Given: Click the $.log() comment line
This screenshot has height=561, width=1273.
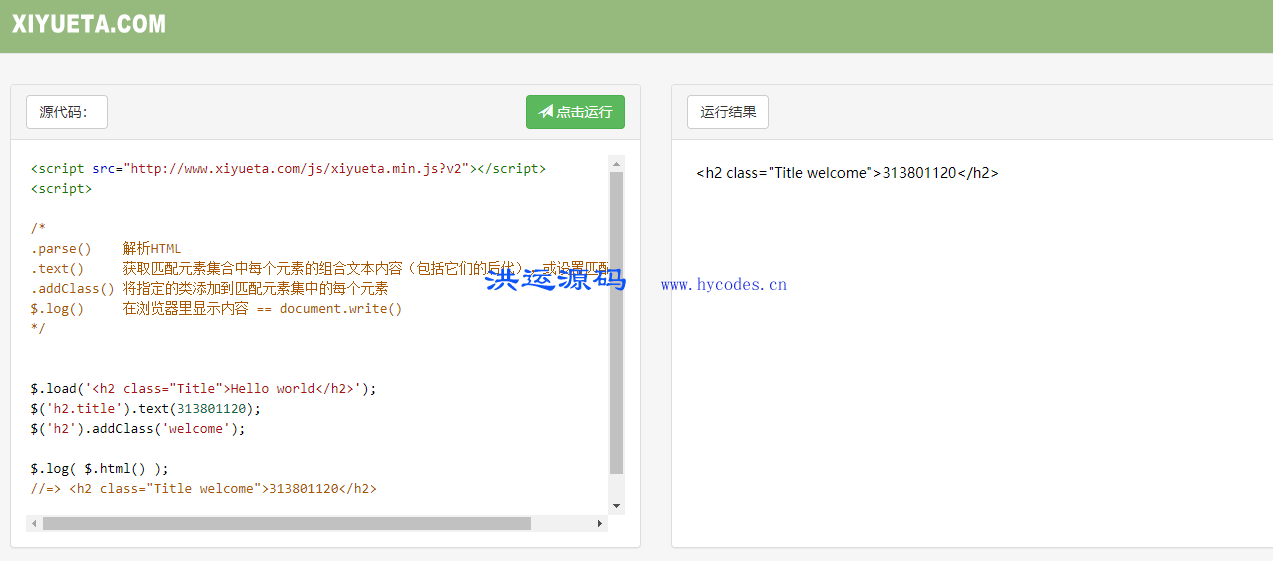Looking at the screenshot, I should (216, 308).
